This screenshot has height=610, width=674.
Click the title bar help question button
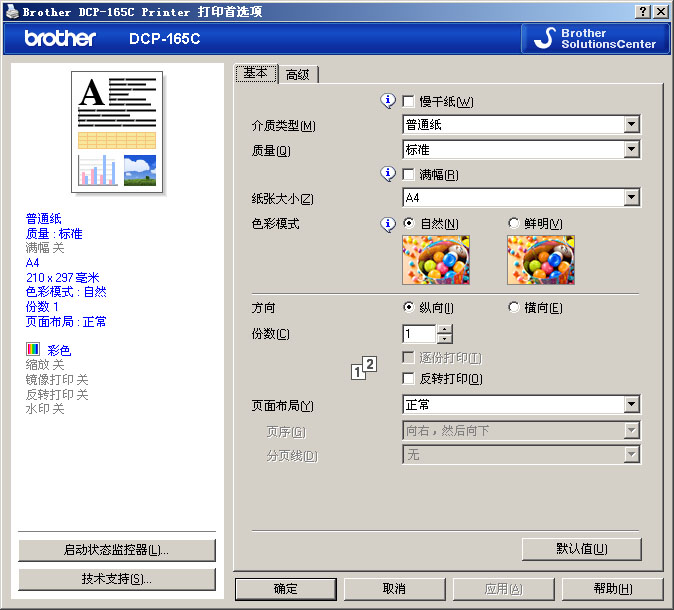pos(642,11)
